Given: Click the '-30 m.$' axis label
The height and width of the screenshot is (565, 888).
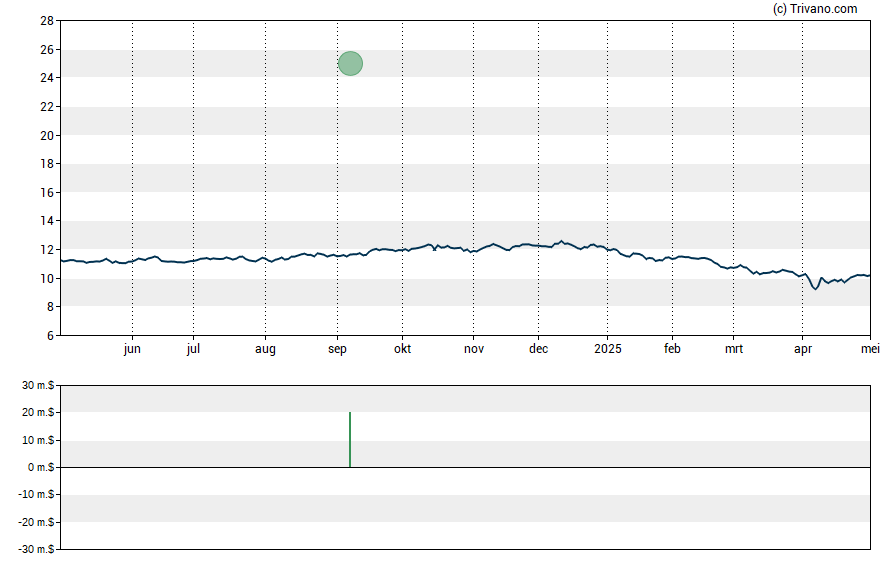Looking at the screenshot, I should click(36, 549).
